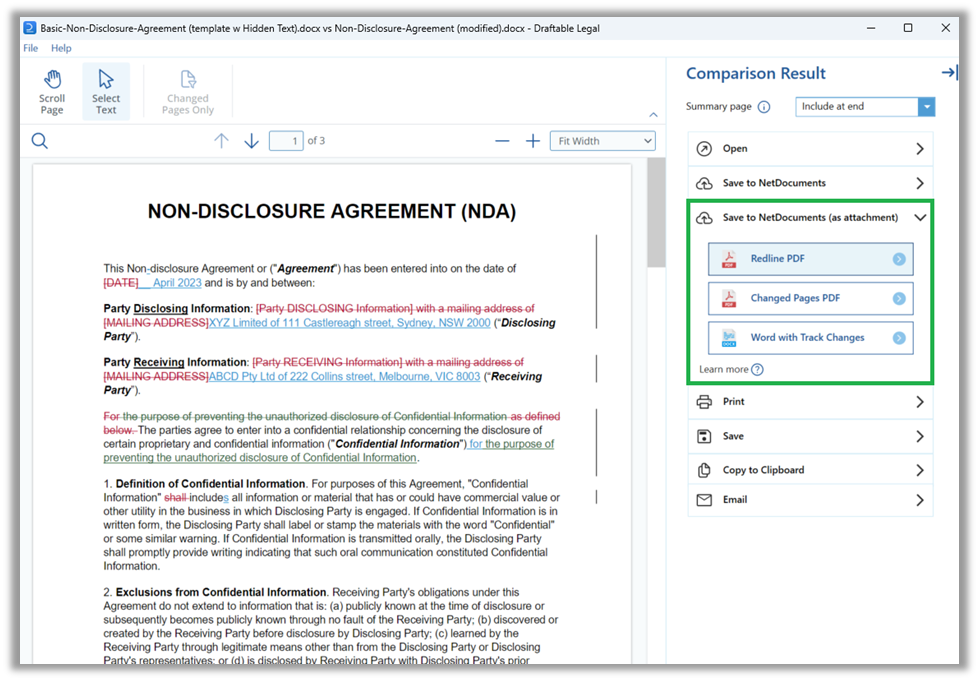Click the 'Comparison Result' panel title
Viewport: 979px width, 681px height.
(x=755, y=74)
